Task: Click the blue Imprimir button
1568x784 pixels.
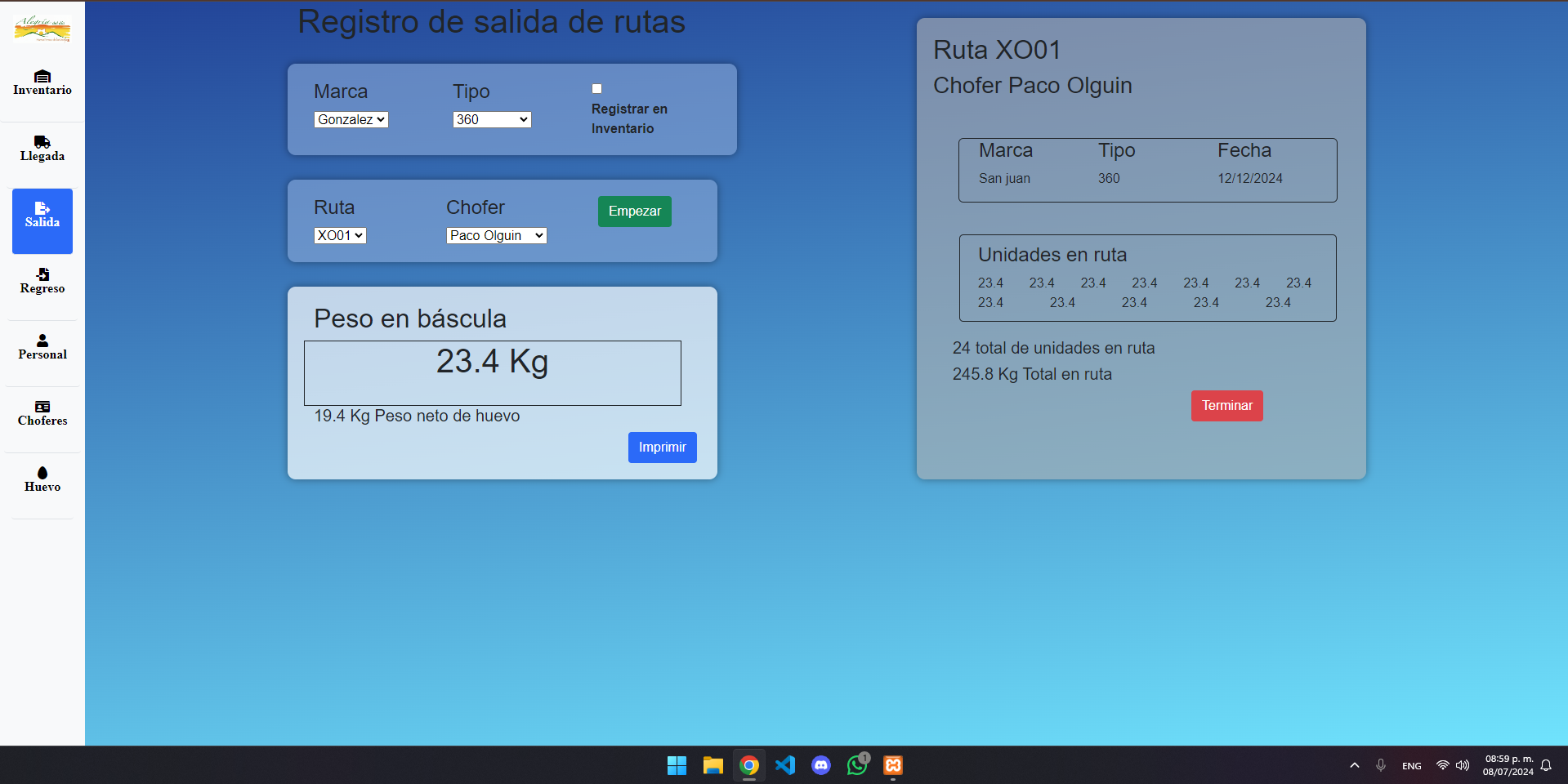Action: coord(662,448)
